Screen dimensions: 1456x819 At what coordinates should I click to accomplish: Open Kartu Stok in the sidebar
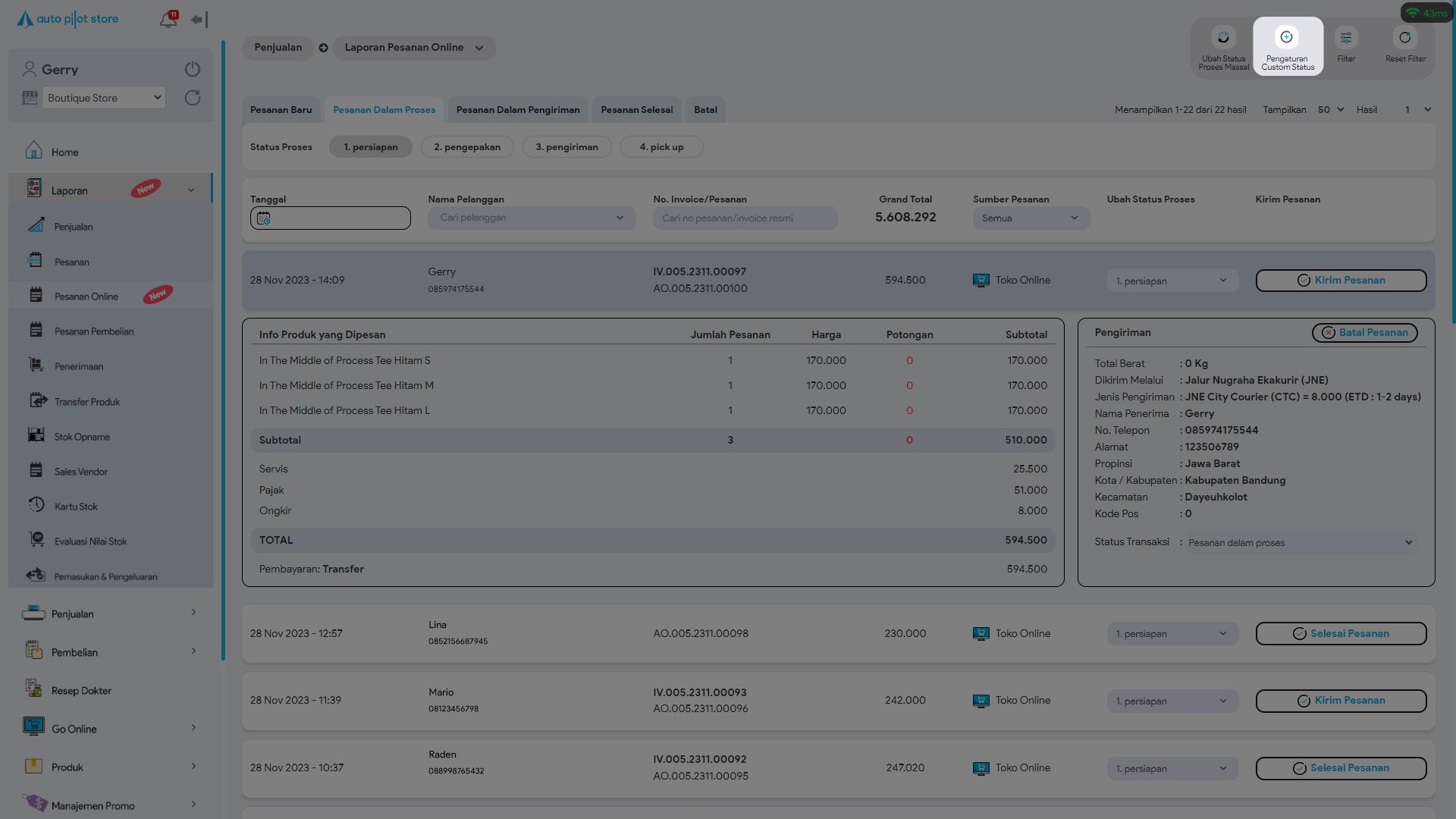coord(76,507)
